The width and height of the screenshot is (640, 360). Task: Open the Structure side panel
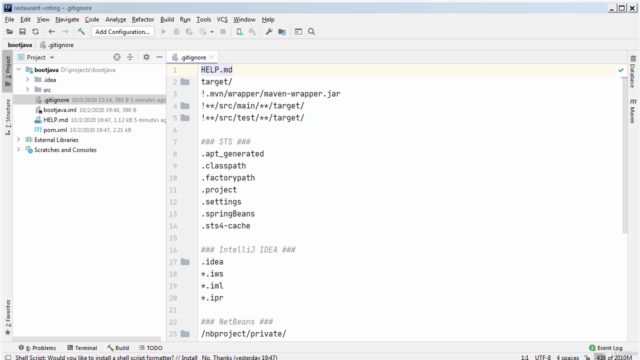click(8, 117)
